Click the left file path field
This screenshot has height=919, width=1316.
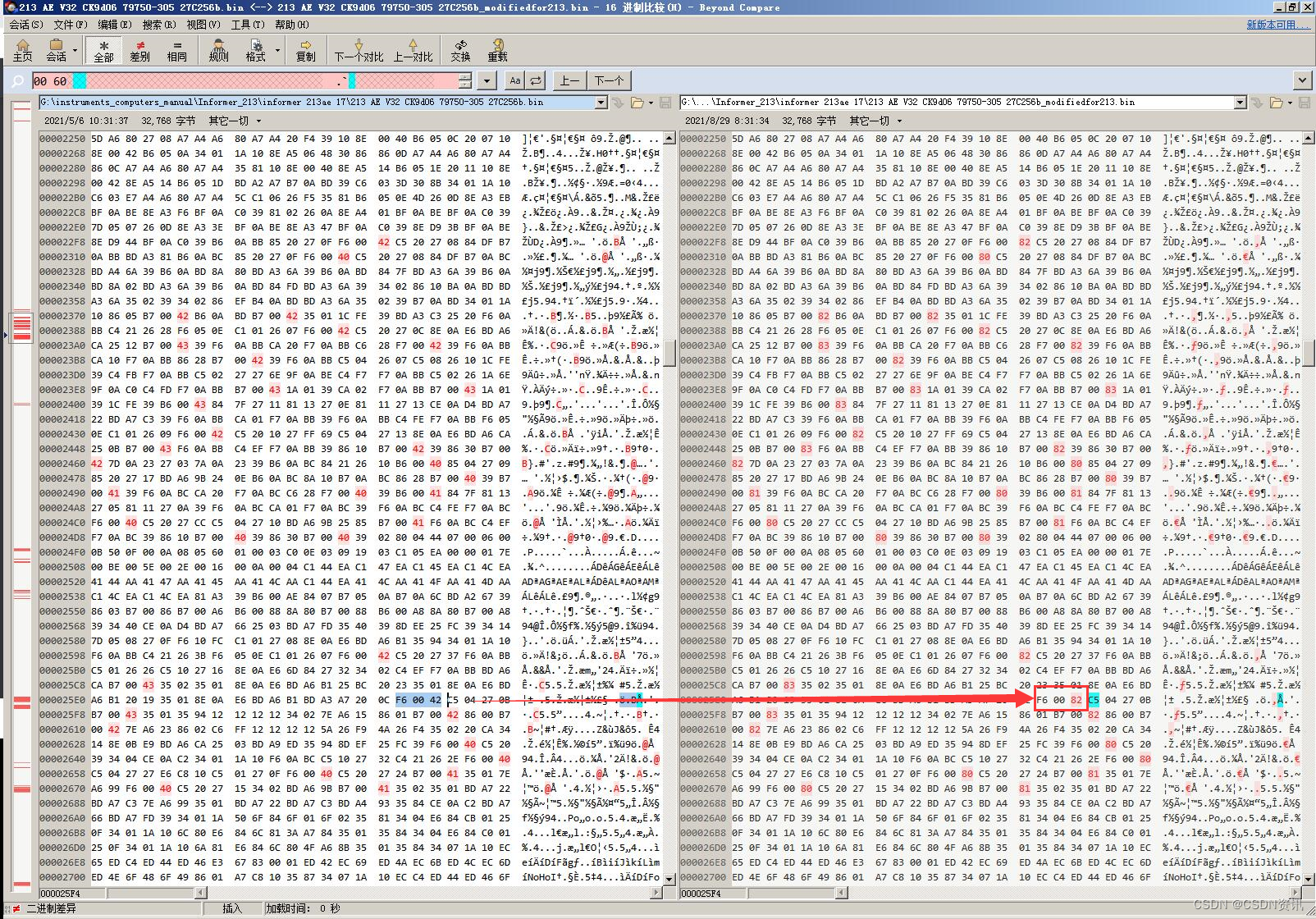point(317,103)
